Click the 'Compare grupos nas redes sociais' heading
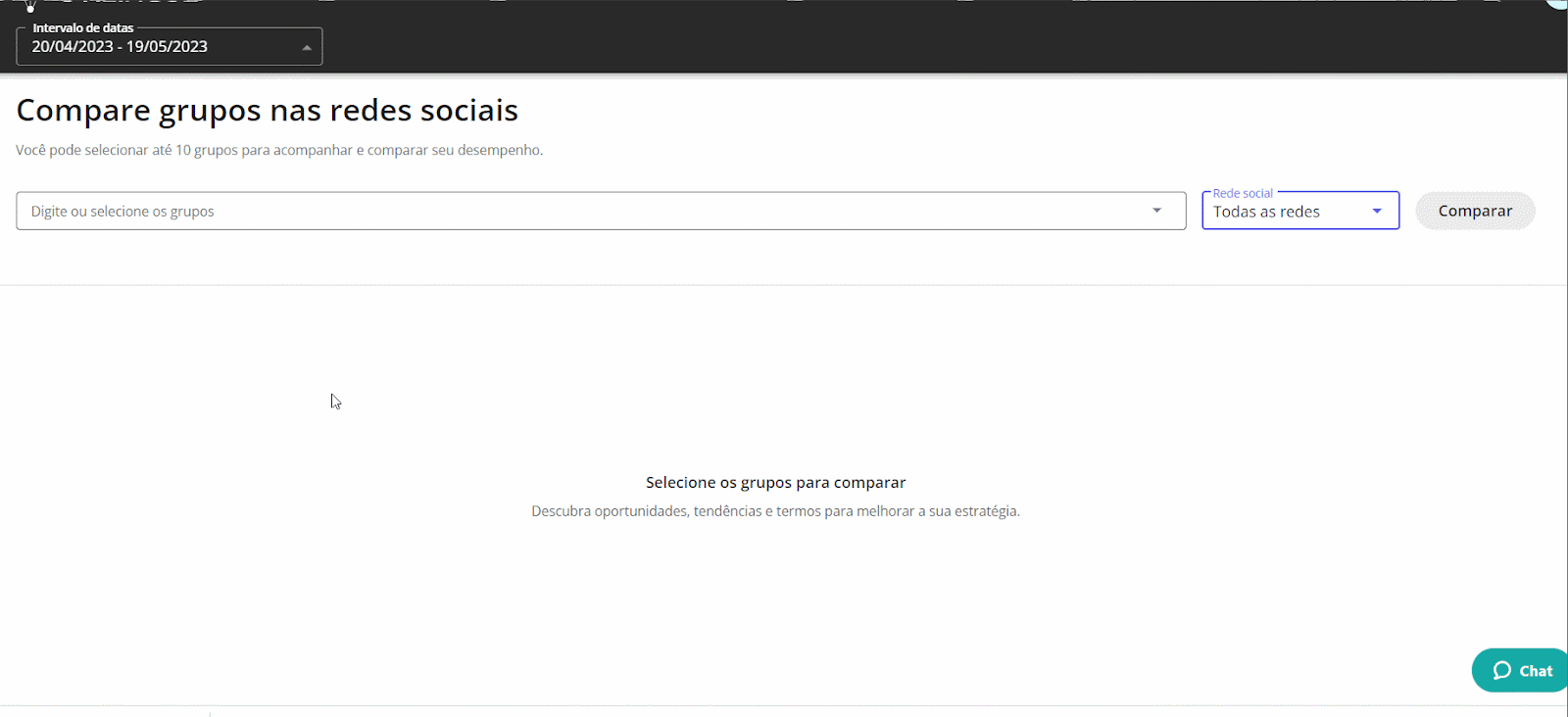The width and height of the screenshot is (1568, 717). coord(267,111)
